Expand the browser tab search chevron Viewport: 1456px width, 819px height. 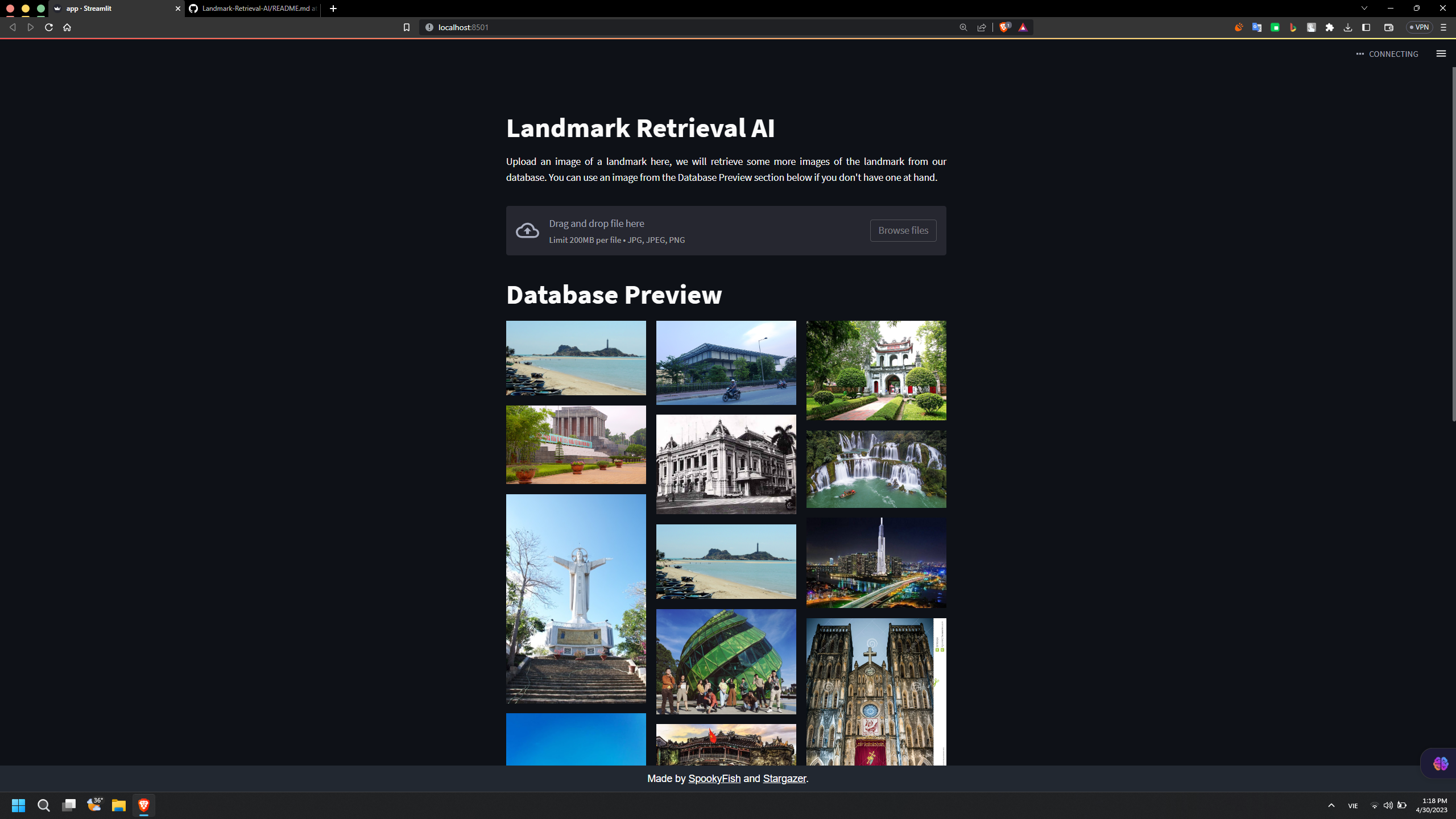point(1364,9)
